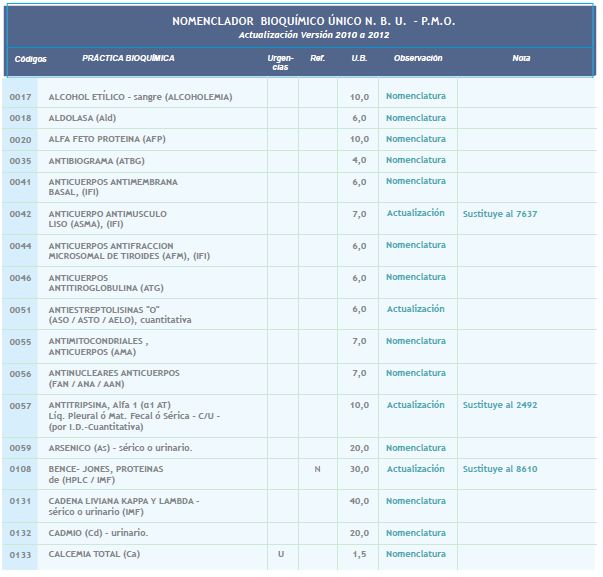The height and width of the screenshot is (577, 603).
Task: Select code 0020 cell
Action: 20,140
